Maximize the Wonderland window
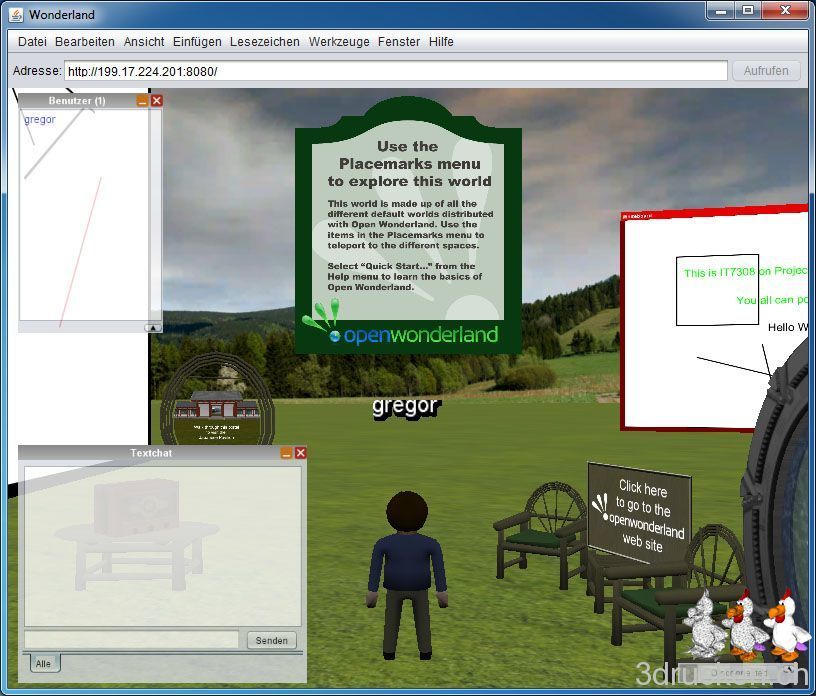This screenshot has height=696, width=816. (x=748, y=10)
